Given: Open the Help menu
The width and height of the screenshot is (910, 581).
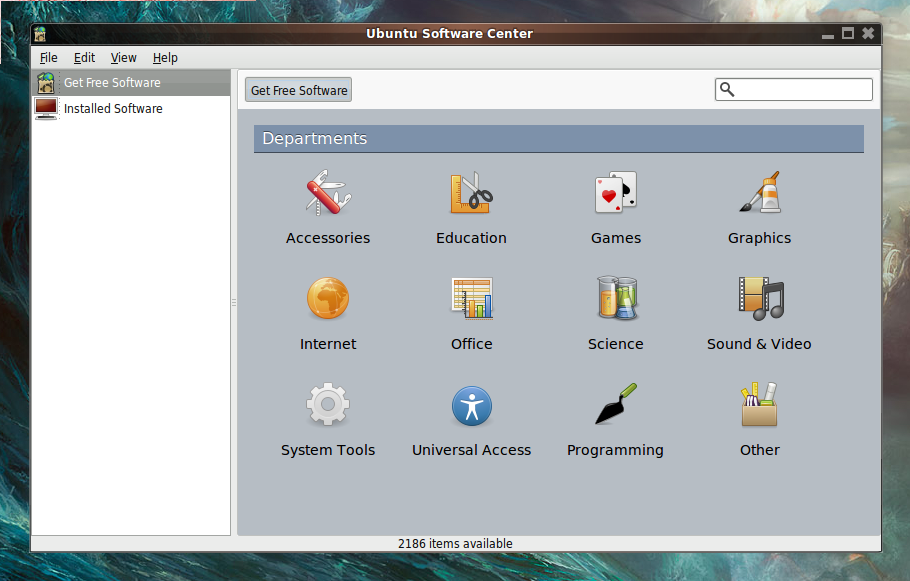Looking at the screenshot, I should pyautogui.click(x=165, y=57).
